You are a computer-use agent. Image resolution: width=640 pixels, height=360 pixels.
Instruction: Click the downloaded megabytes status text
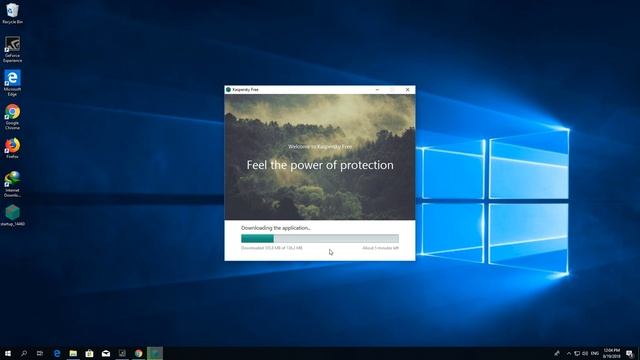point(272,248)
